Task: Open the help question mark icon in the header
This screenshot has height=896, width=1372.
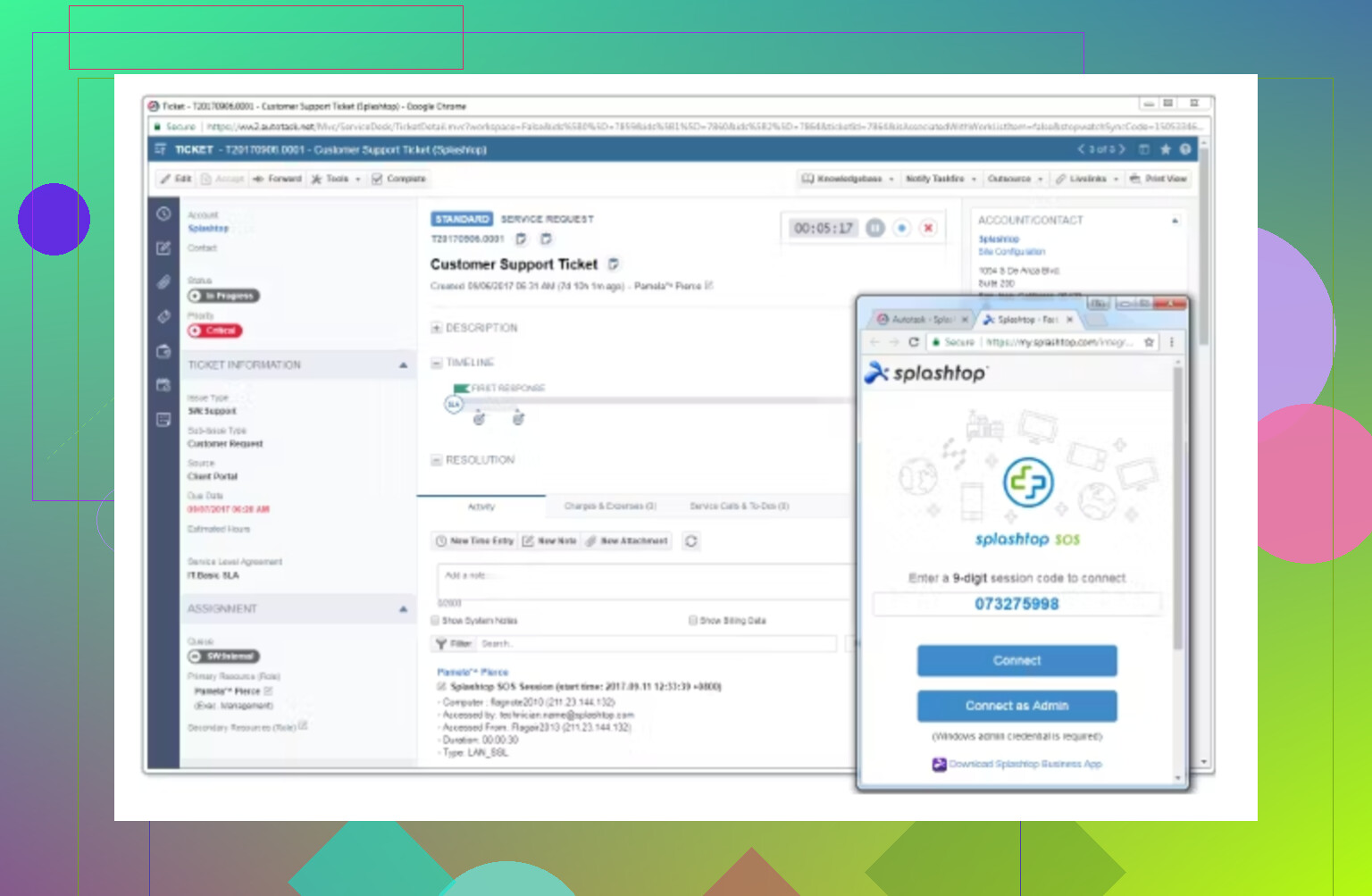Action: pos(1185,149)
